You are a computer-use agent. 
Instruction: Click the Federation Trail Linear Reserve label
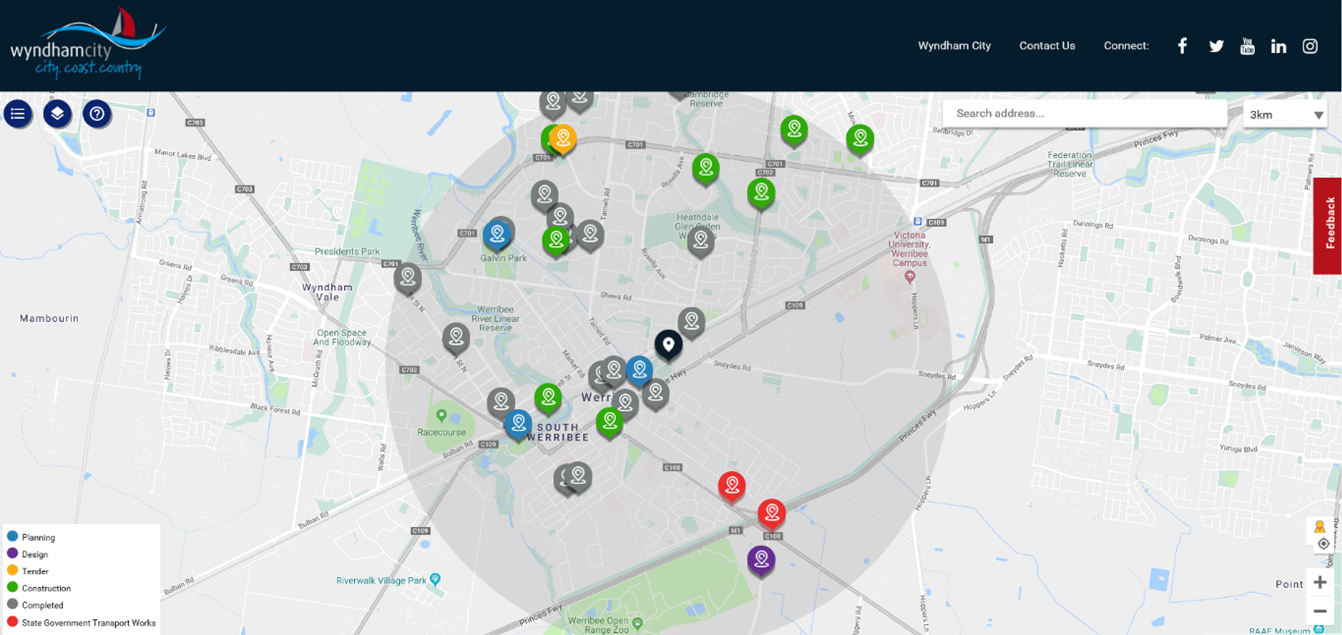(1070, 165)
